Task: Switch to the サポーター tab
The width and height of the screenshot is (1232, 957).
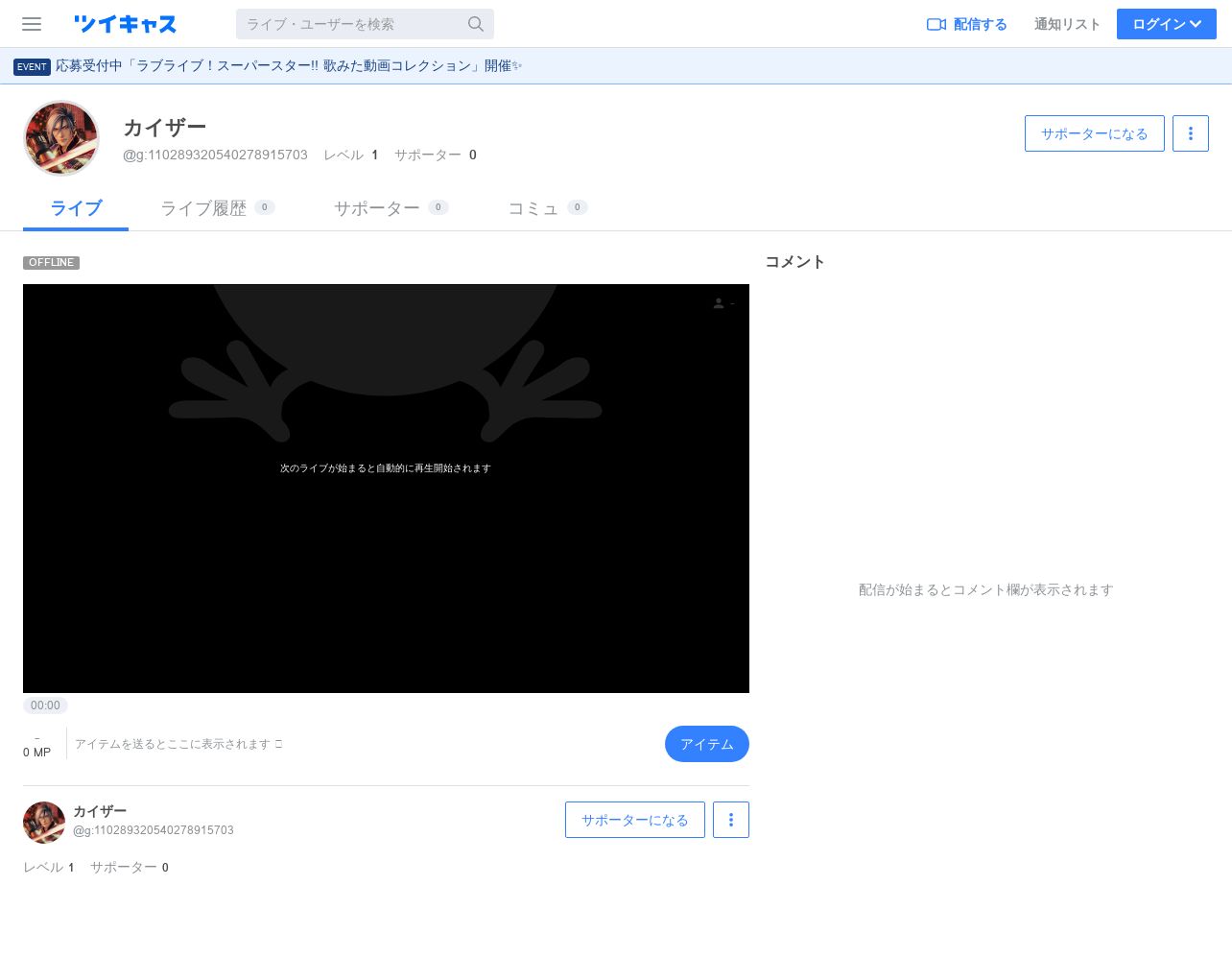Action: coord(391,208)
